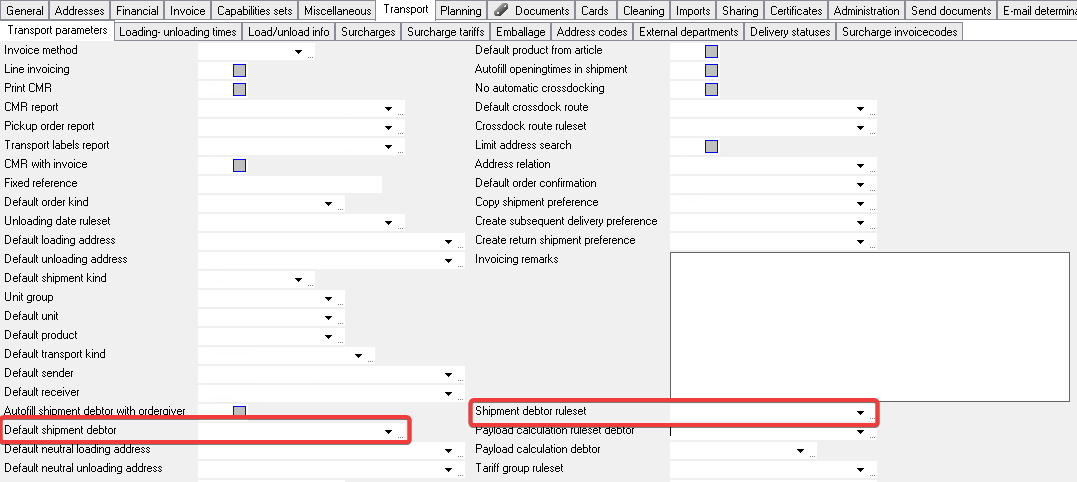Select the External departments subtab
Image resolution: width=1077 pixels, height=482 pixels.
coord(689,32)
